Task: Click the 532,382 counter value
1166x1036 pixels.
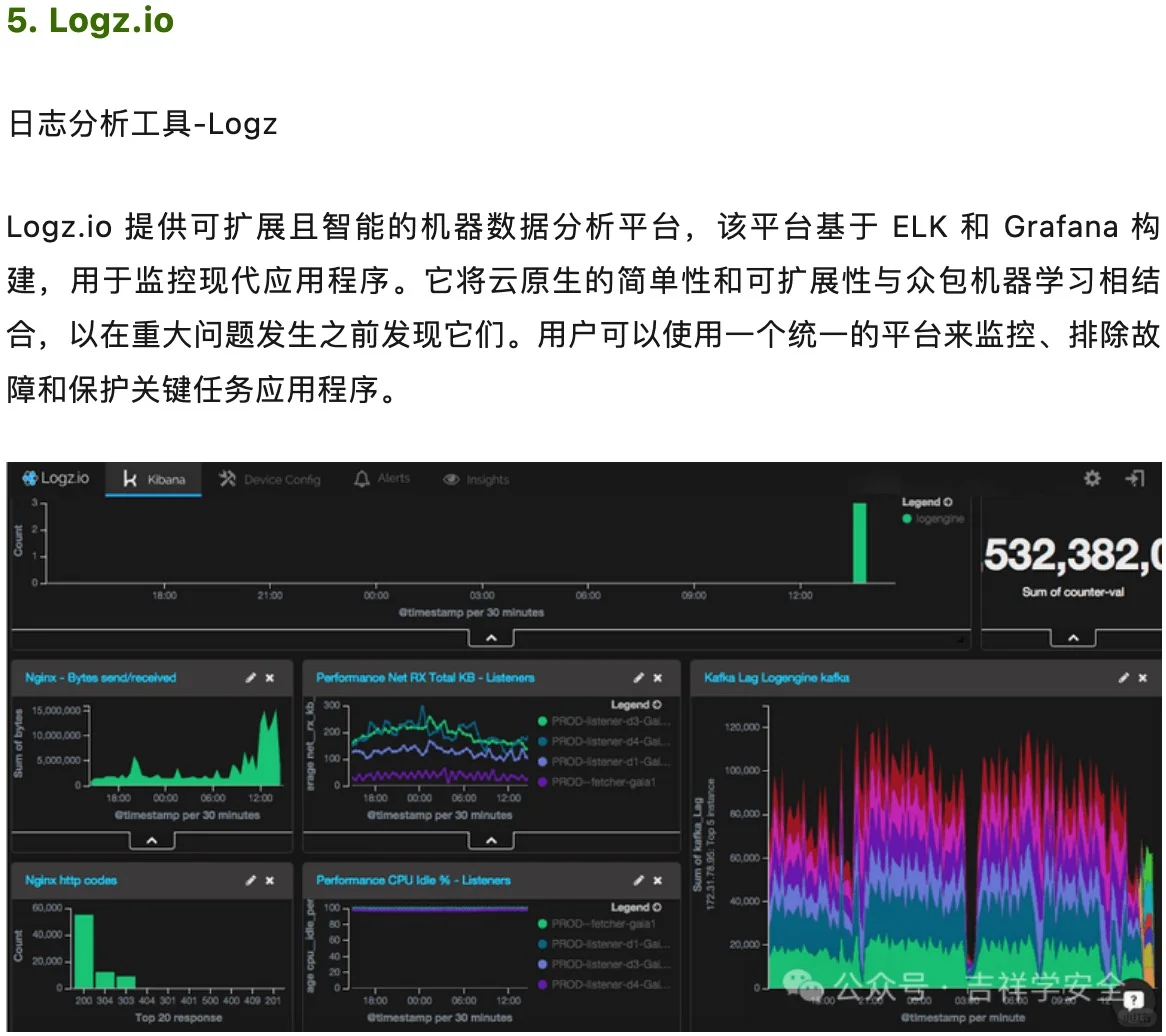Action: [1072, 556]
